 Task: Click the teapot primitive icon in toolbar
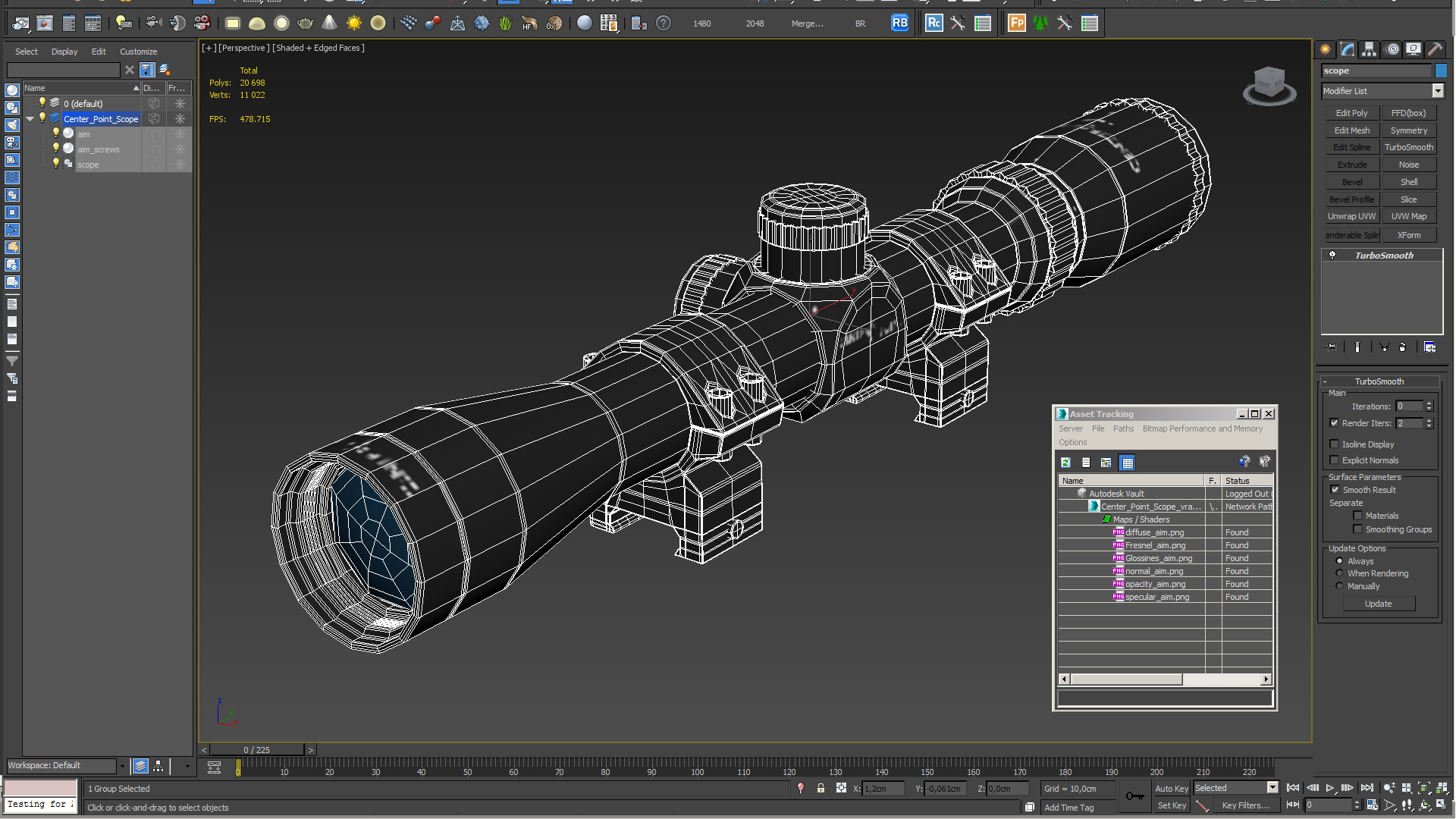pos(305,24)
